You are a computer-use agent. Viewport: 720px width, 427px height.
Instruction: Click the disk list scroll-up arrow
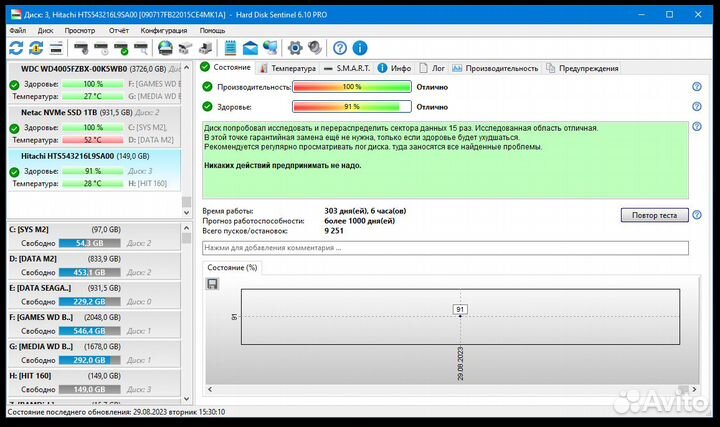click(186, 67)
